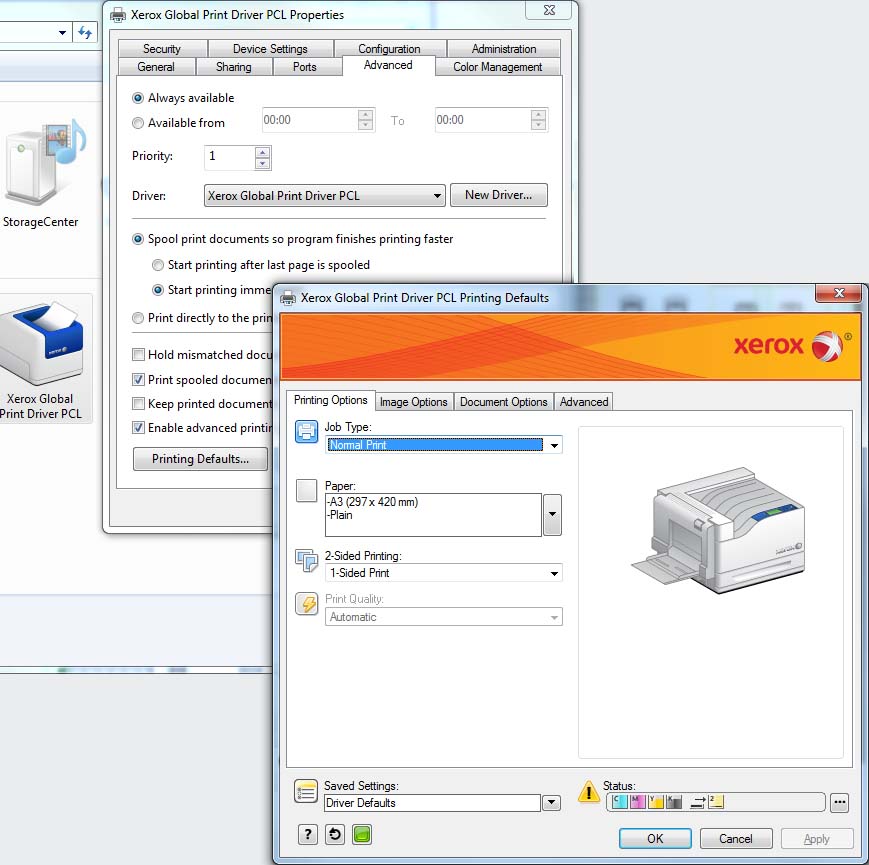Image resolution: width=869 pixels, height=865 pixels.
Task: Click the New Driver button
Action: tap(499, 195)
